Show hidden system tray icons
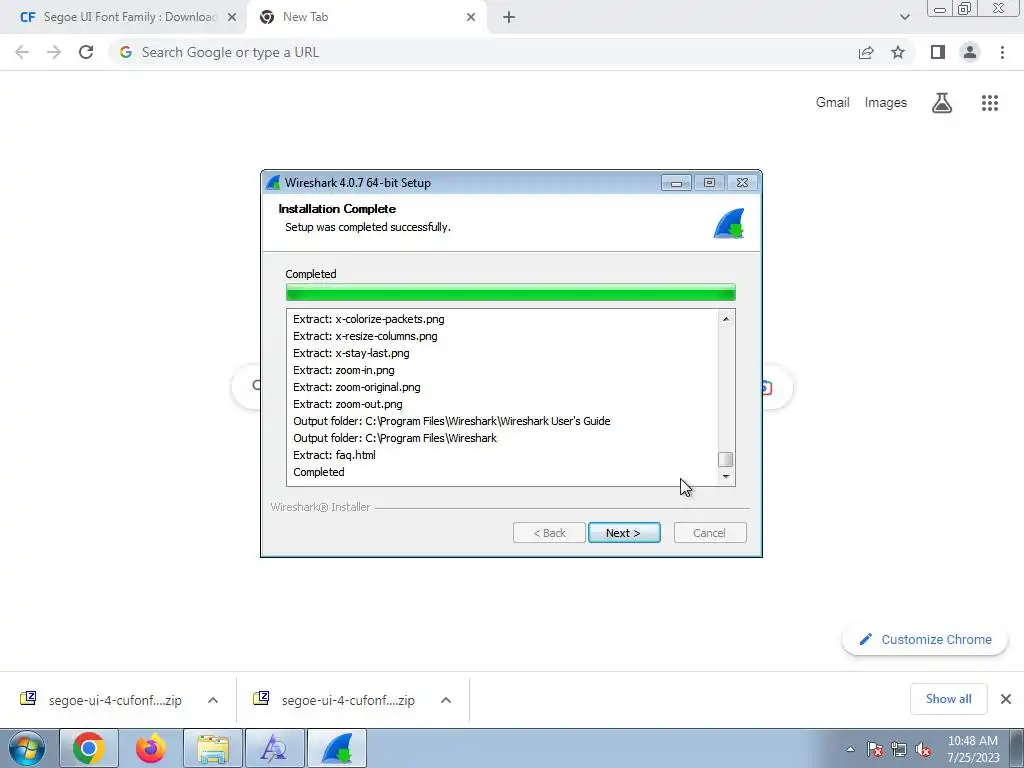This screenshot has height=768, width=1024. (x=850, y=749)
